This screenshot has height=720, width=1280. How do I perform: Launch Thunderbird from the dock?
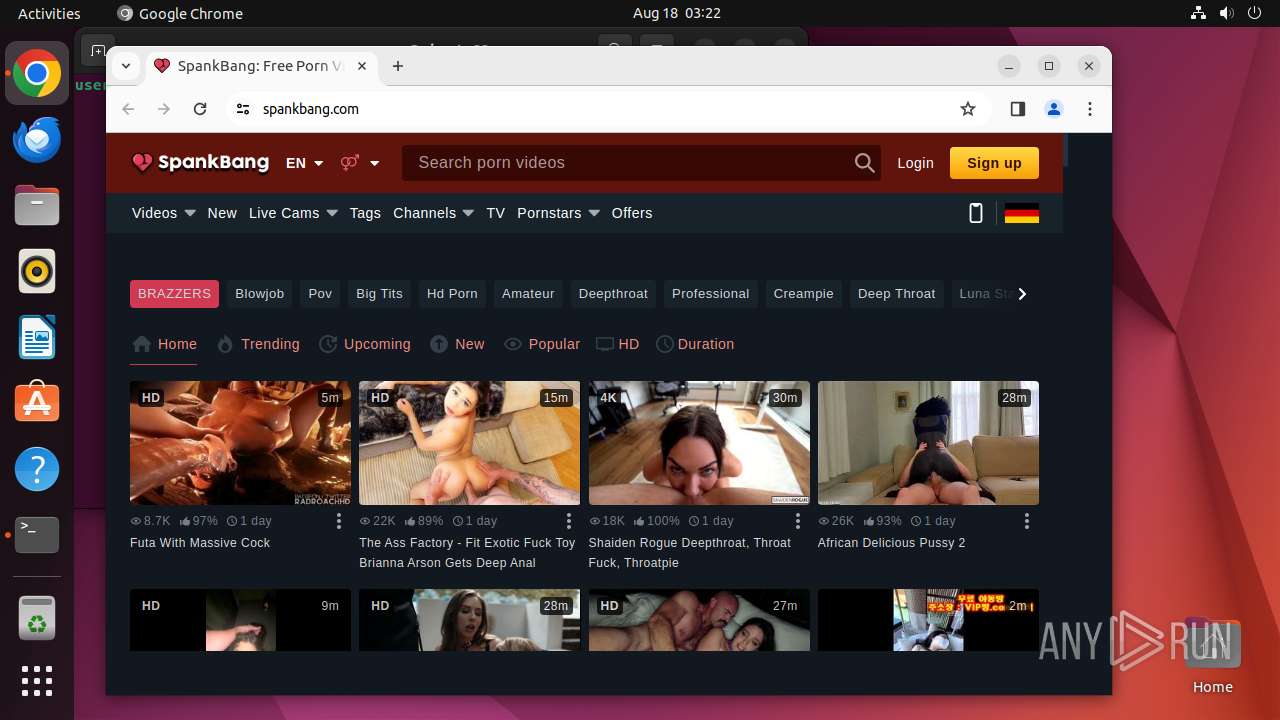(37, 140)
